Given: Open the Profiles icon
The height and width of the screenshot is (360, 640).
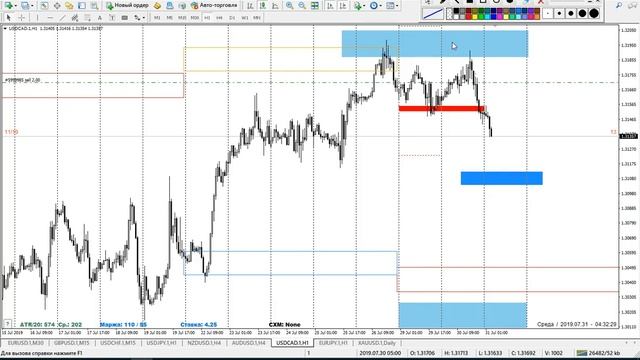Looking at the screenshot, I should click(25, 6).
